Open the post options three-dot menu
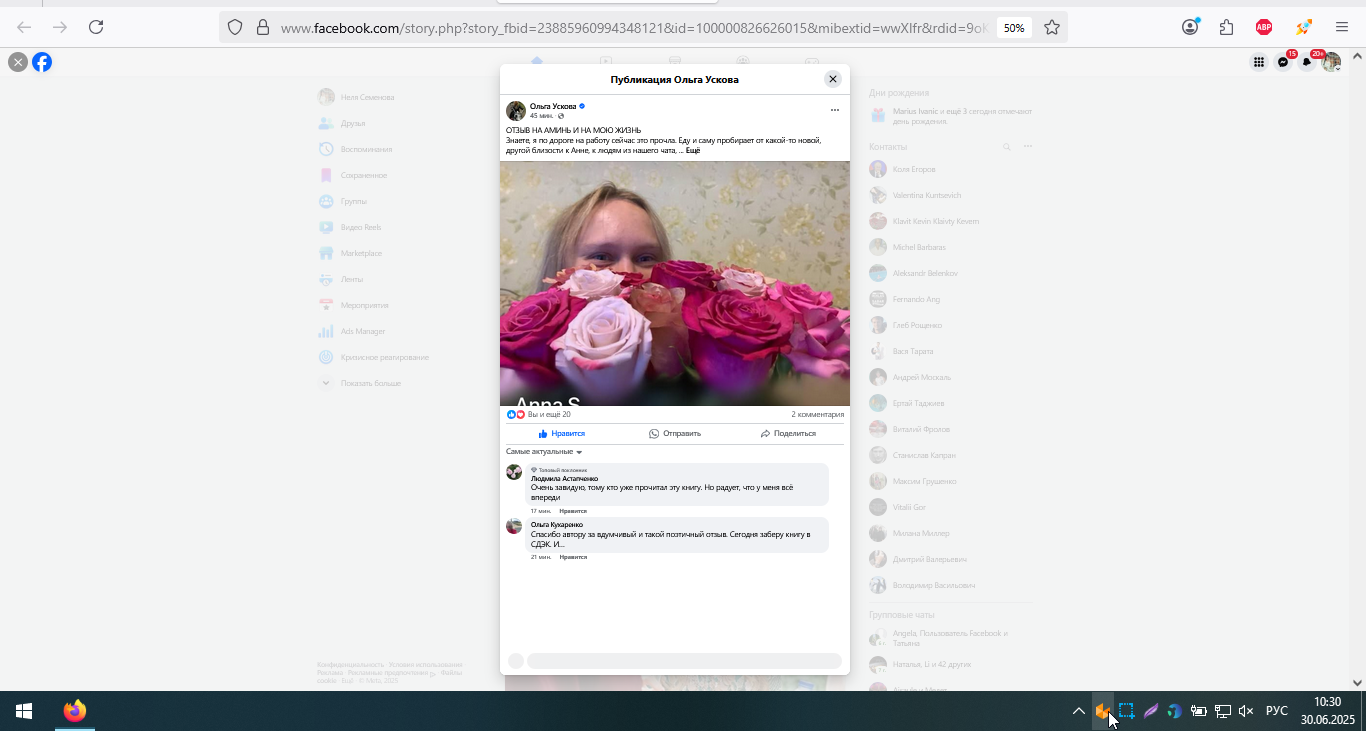Image resolution: width=1366 pixels, height=731 pixels. point(835,110)
